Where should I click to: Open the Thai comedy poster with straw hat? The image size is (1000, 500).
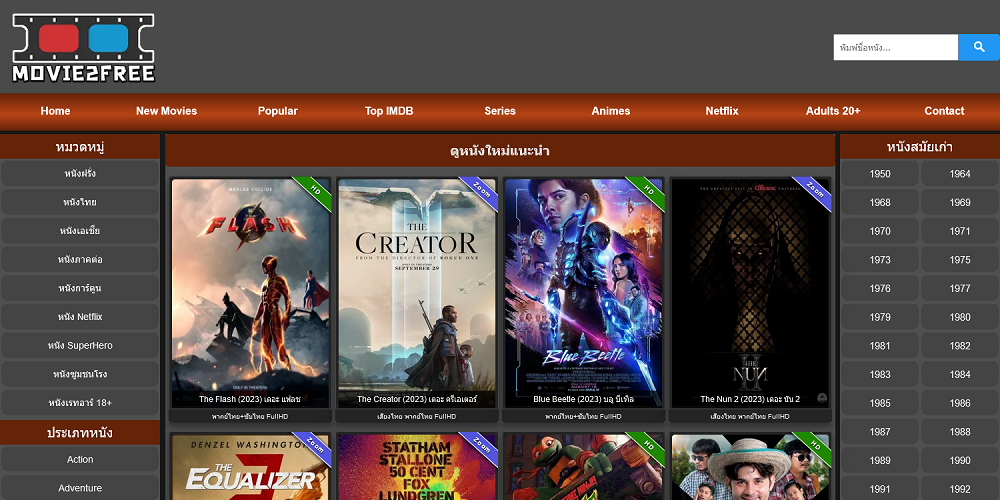point(750,467)
